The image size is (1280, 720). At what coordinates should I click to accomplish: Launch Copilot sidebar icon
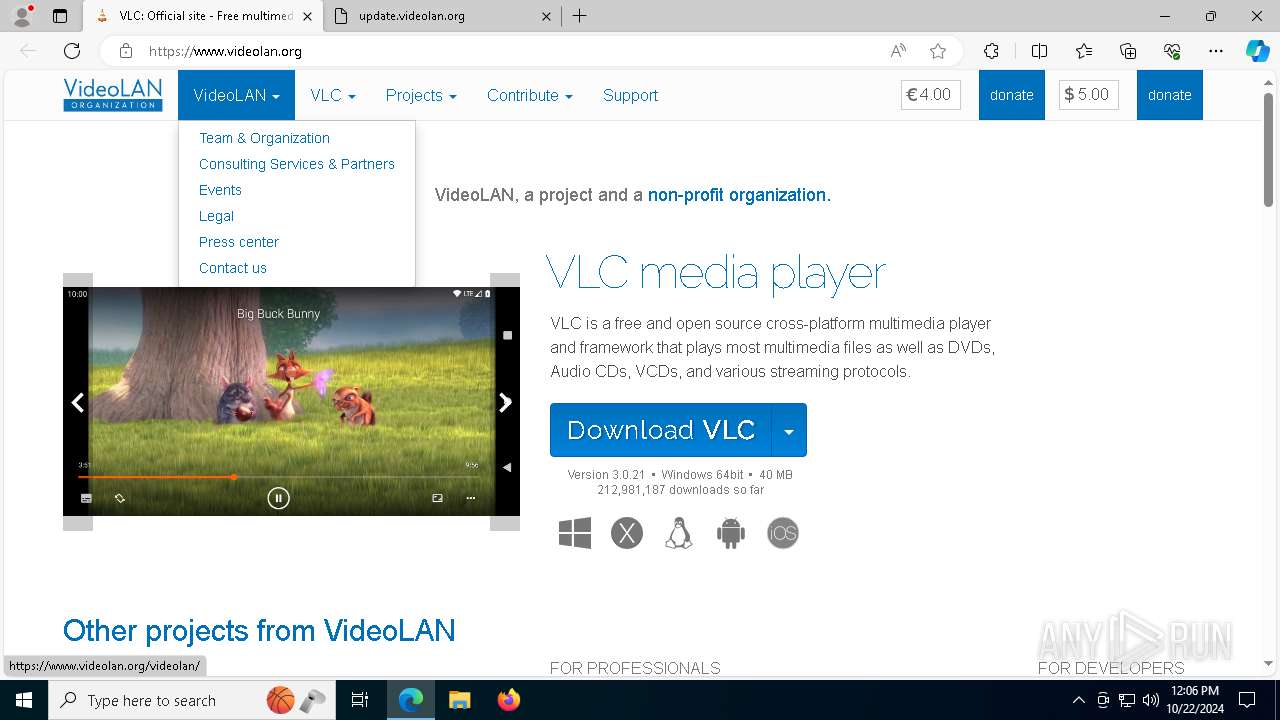1257,51
